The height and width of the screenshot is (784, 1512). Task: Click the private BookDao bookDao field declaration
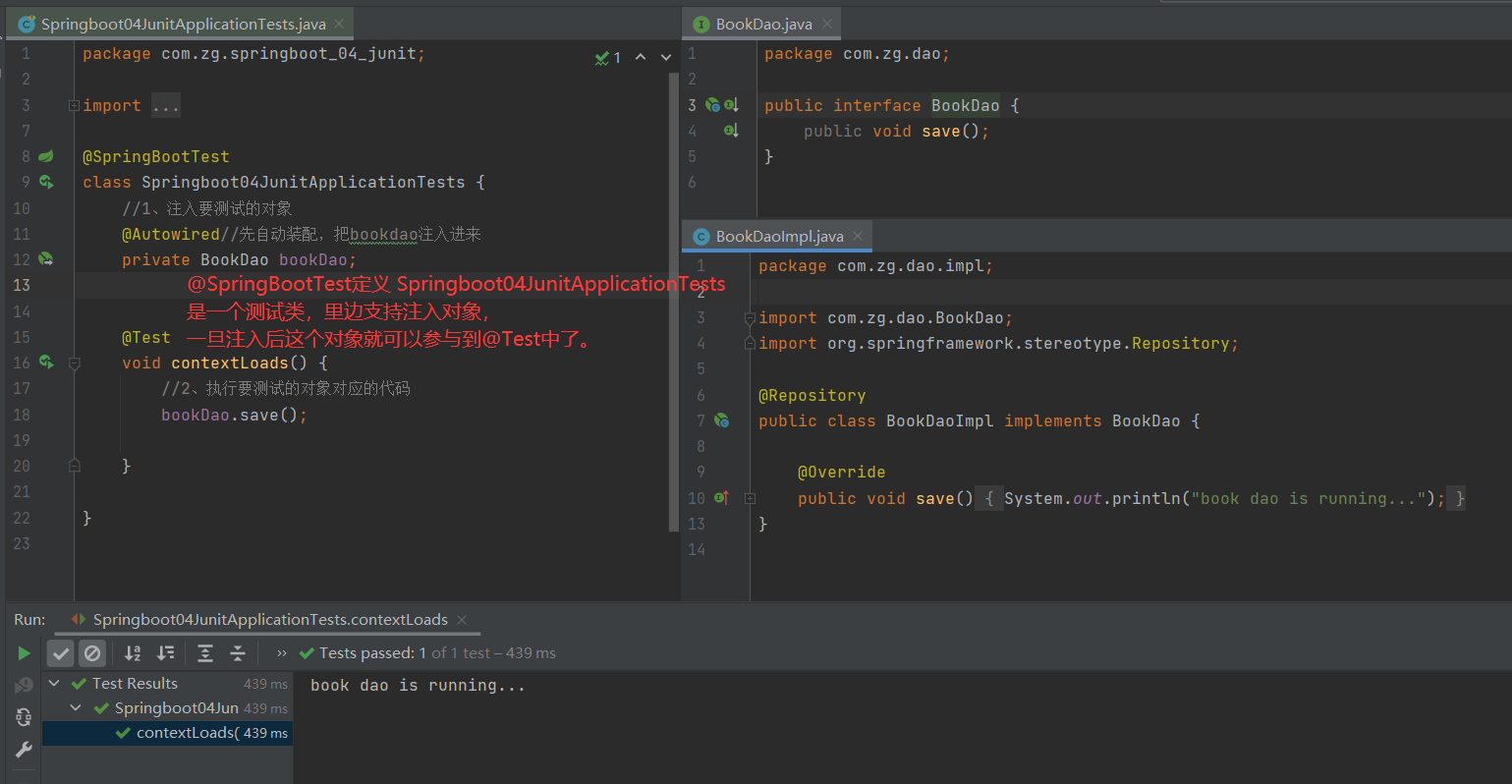[240, 260]
